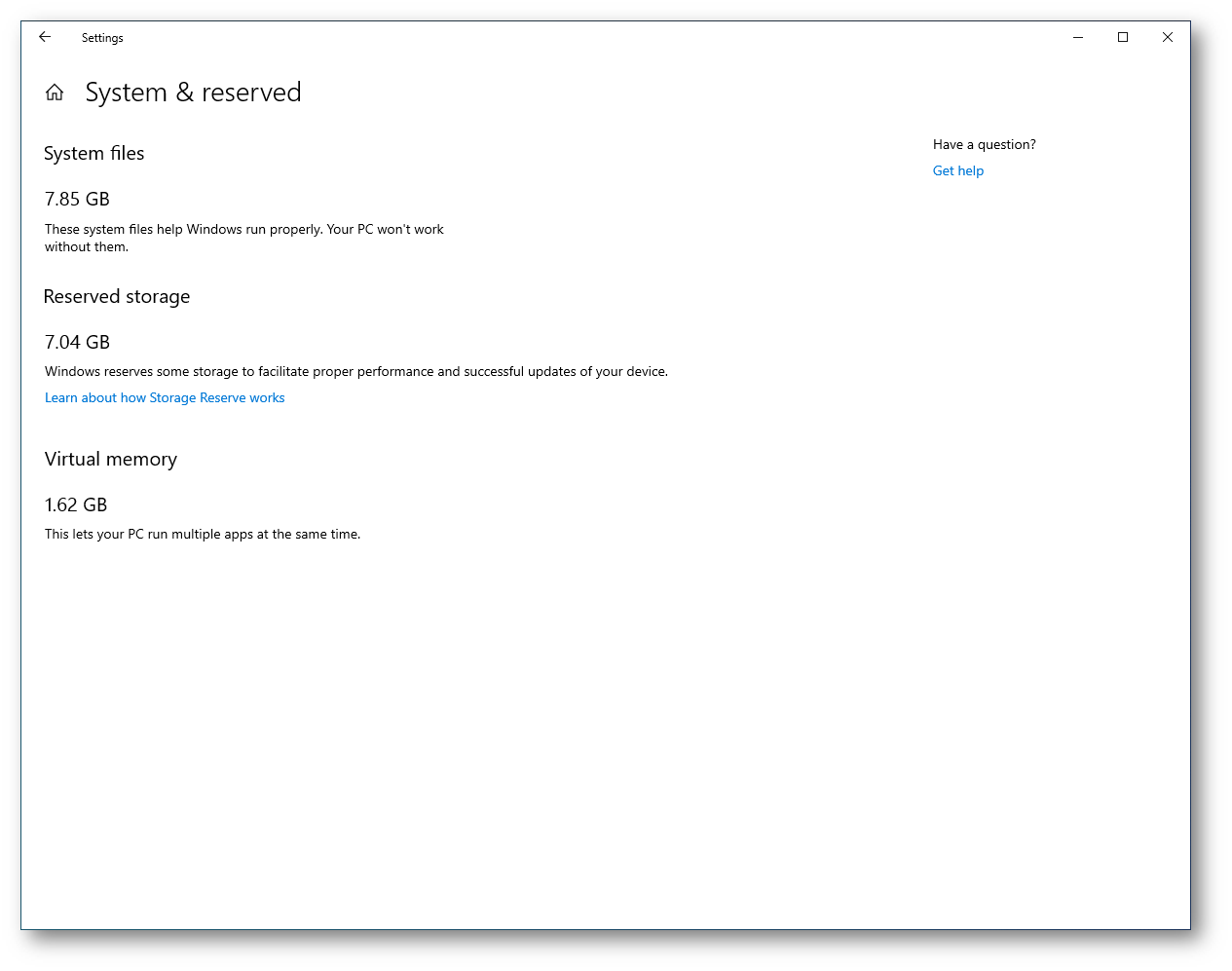
Task: Open the Get help link
Action: click(x=958, y=170)
